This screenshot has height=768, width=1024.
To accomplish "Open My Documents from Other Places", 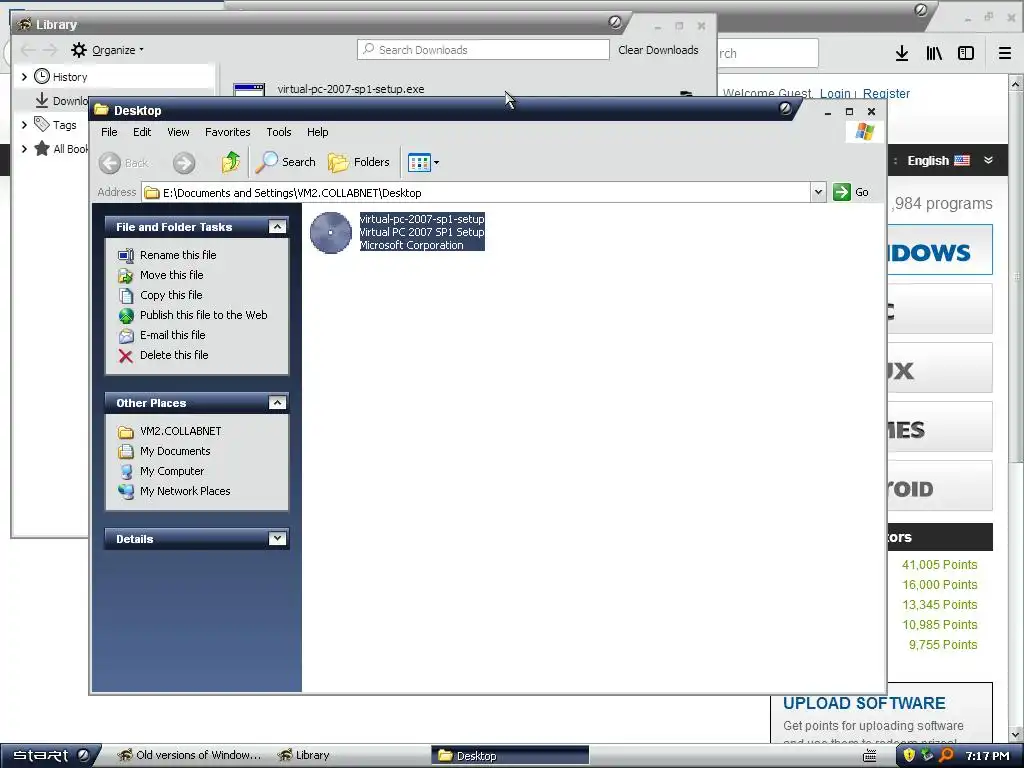I will 175,451.
